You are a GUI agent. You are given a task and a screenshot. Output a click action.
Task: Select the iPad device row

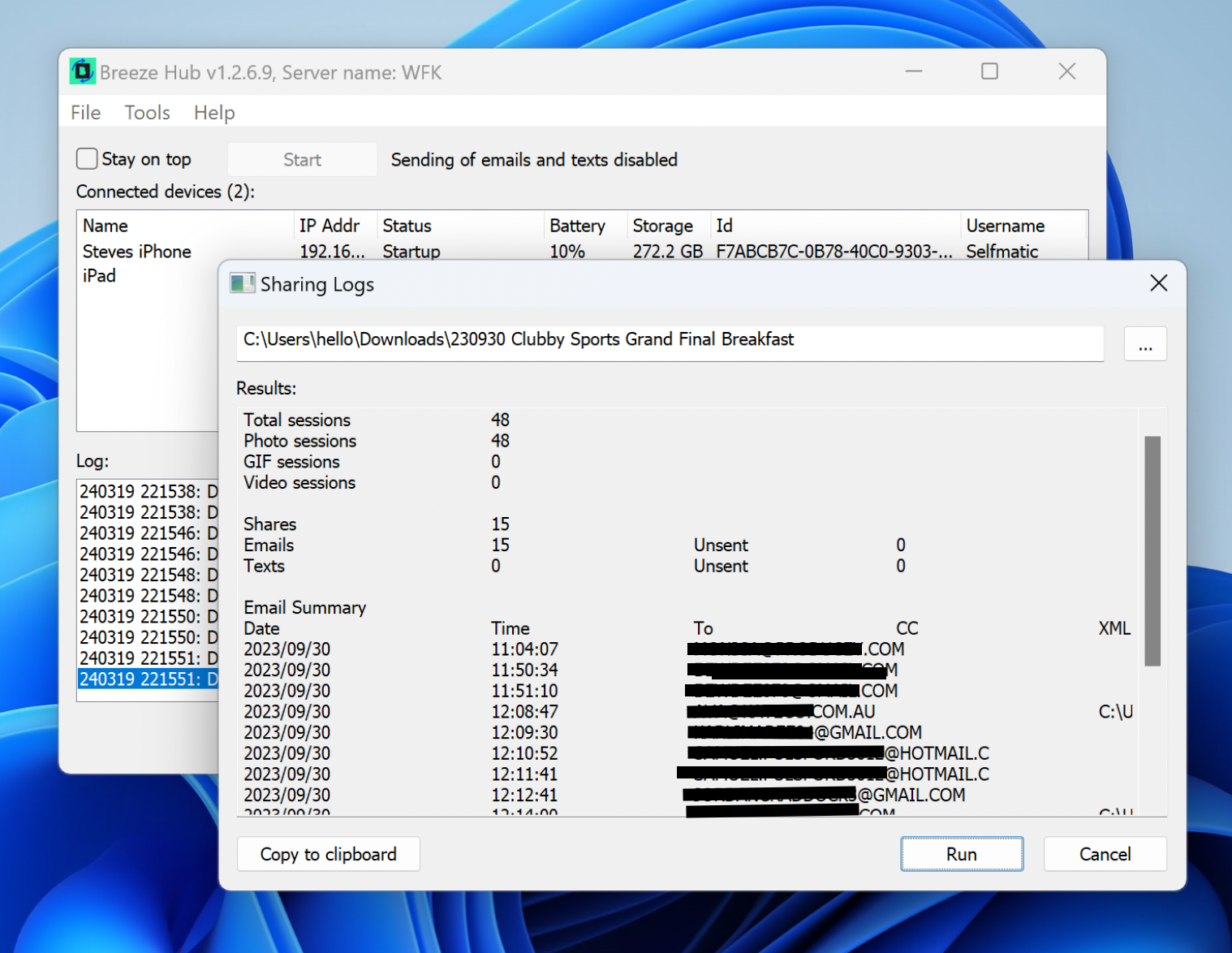coord(100,276)
